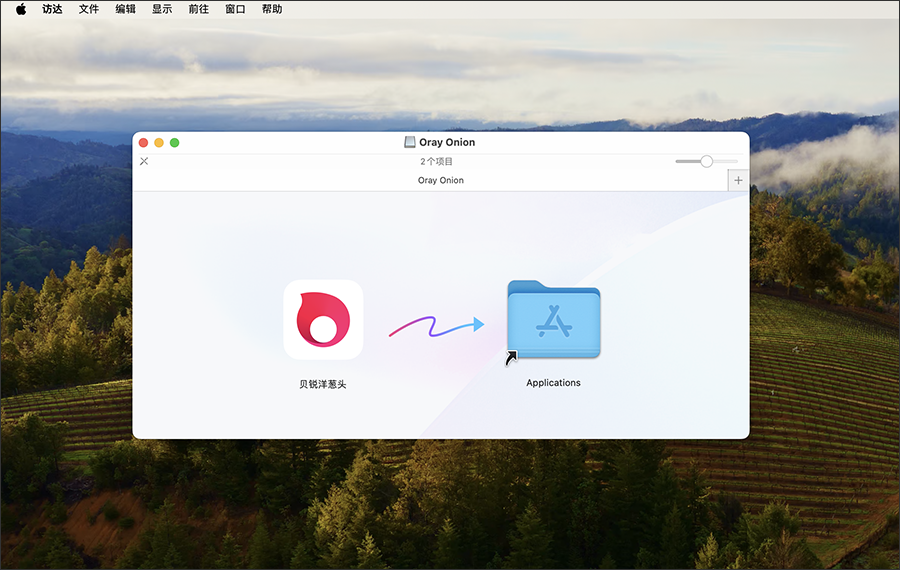Click the Oray Onion window title text
Image resolution: width=900 pixels, height=570 pixels.
point(447,142)
